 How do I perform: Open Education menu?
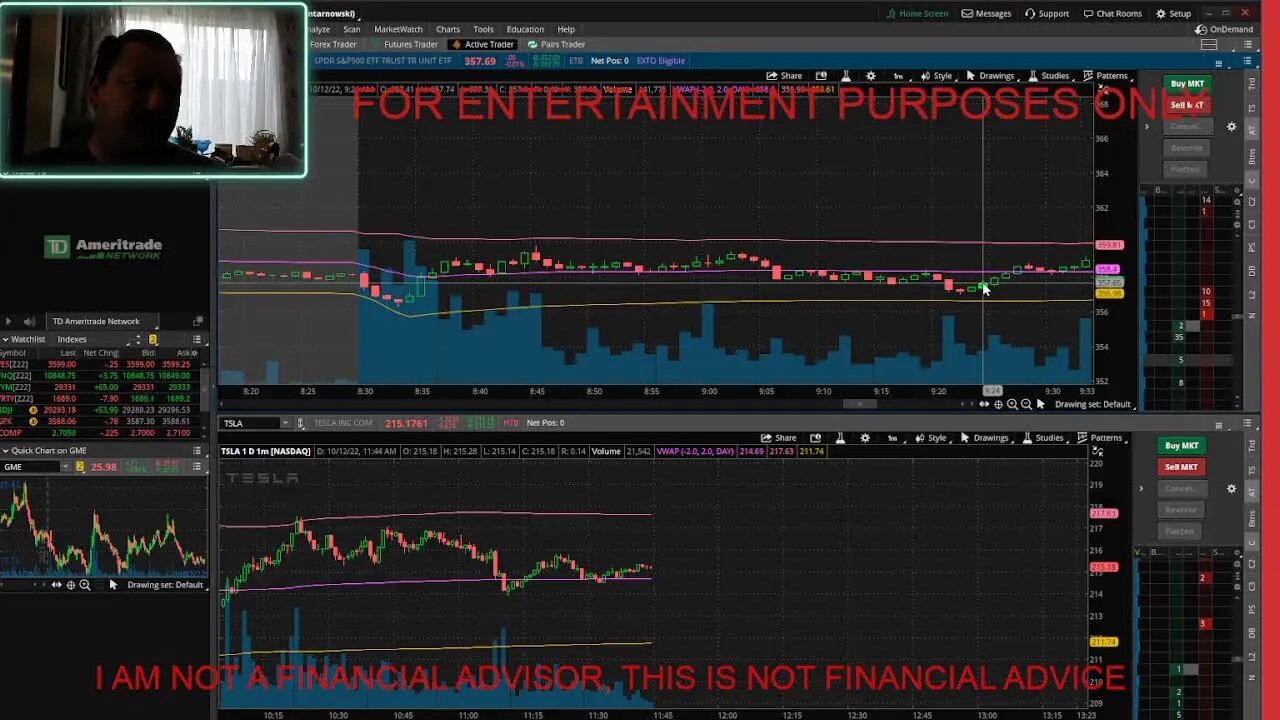click(x=525, y=29)
